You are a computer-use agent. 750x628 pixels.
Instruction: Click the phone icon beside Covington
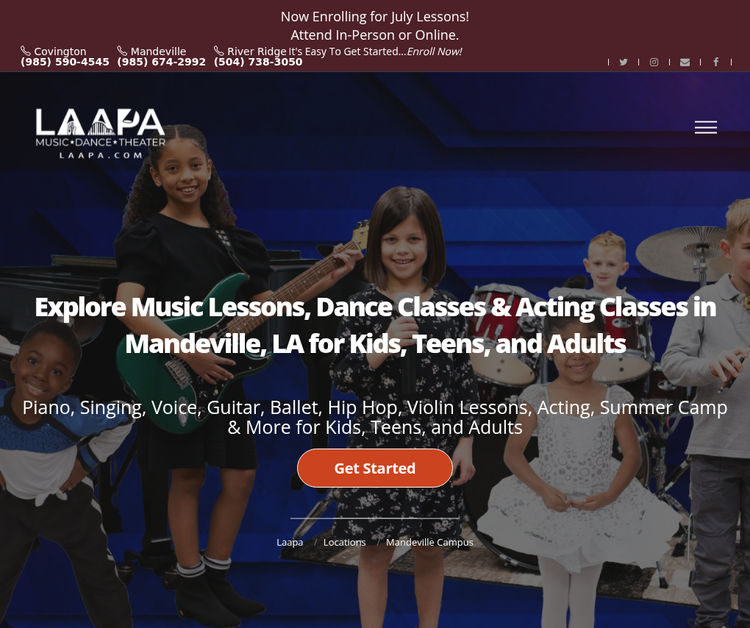(x=26, y=51)
